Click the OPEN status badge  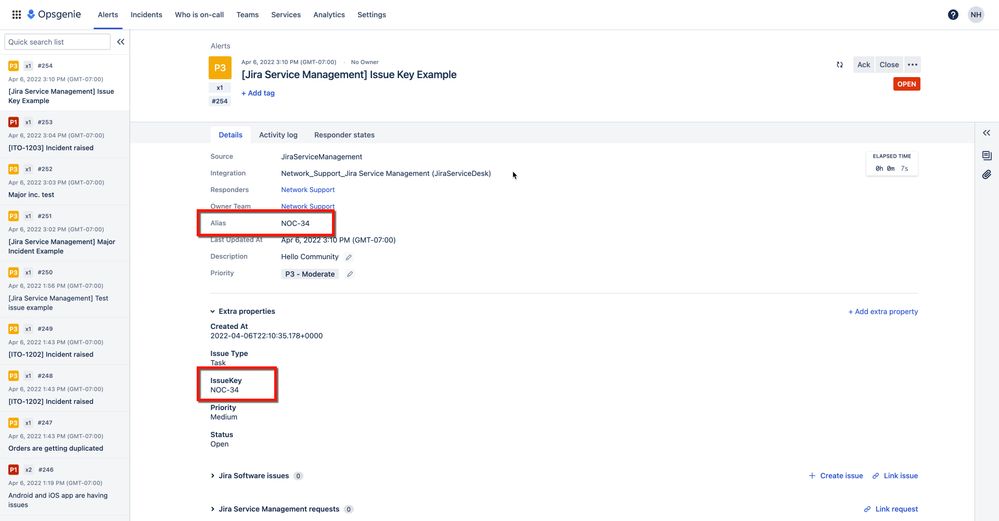coord(906,83)
